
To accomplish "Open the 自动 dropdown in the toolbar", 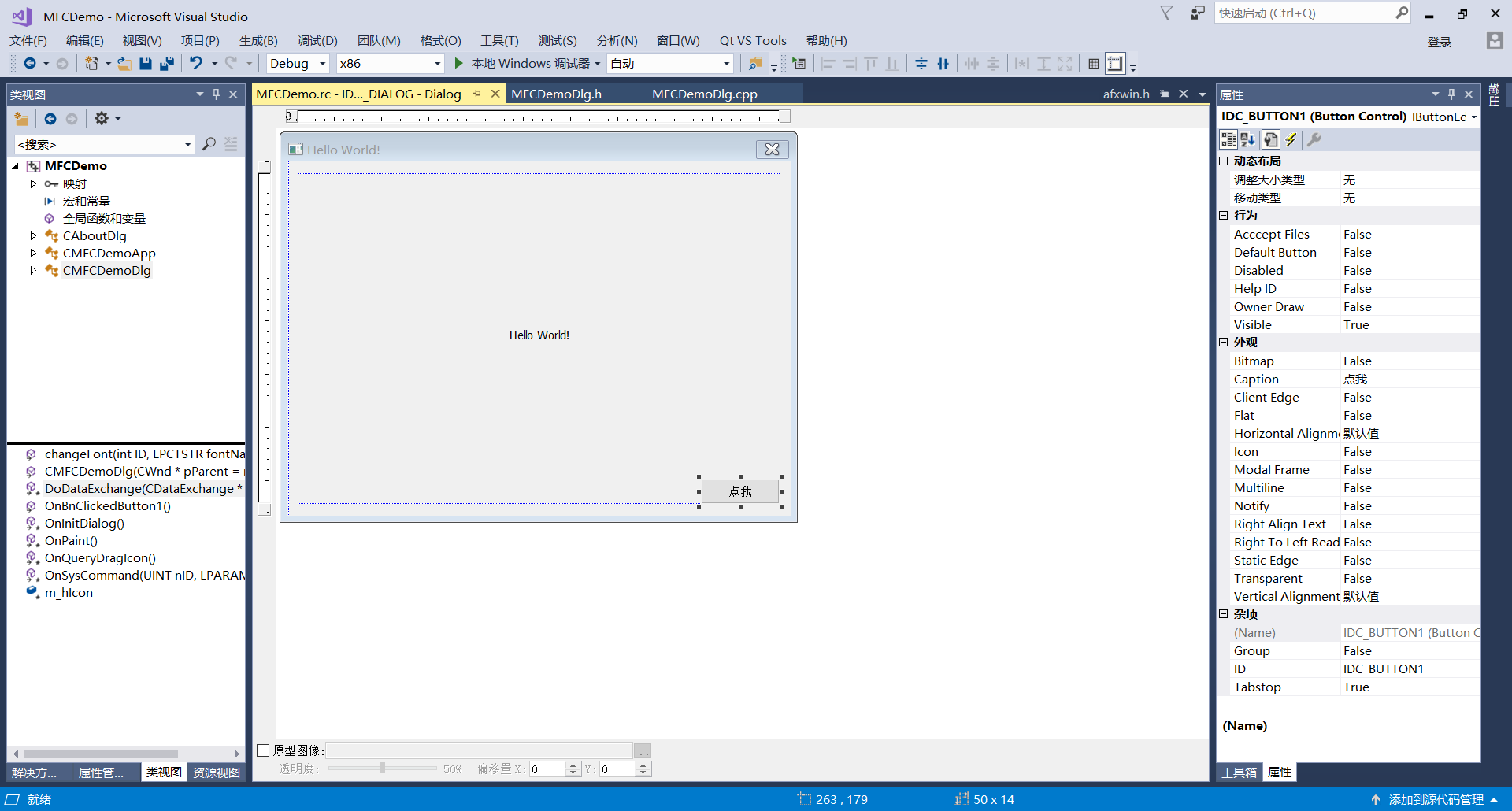I will (x=726, y=64).
